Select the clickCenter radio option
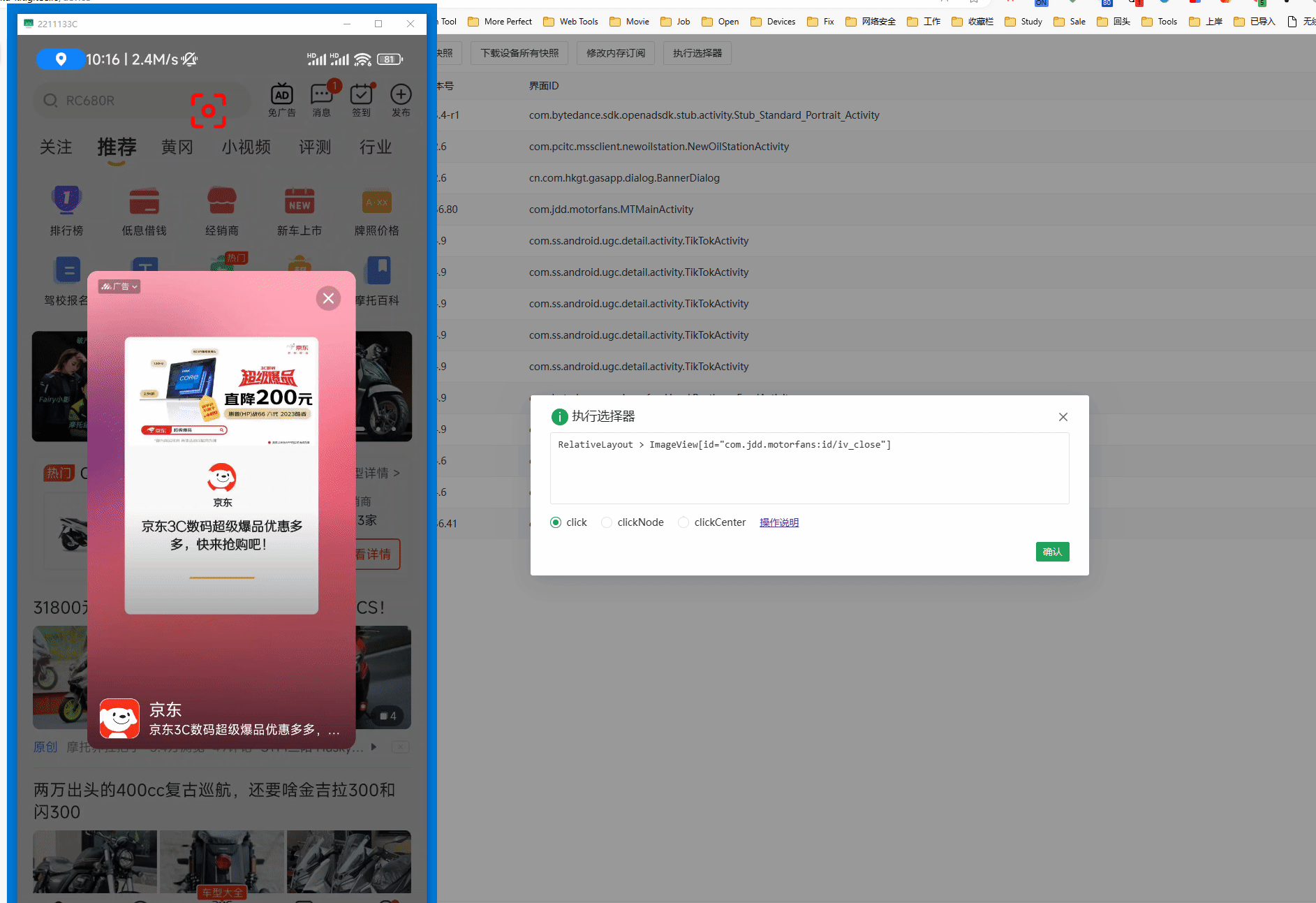1316x903 pixels. (x=683, y=522)
